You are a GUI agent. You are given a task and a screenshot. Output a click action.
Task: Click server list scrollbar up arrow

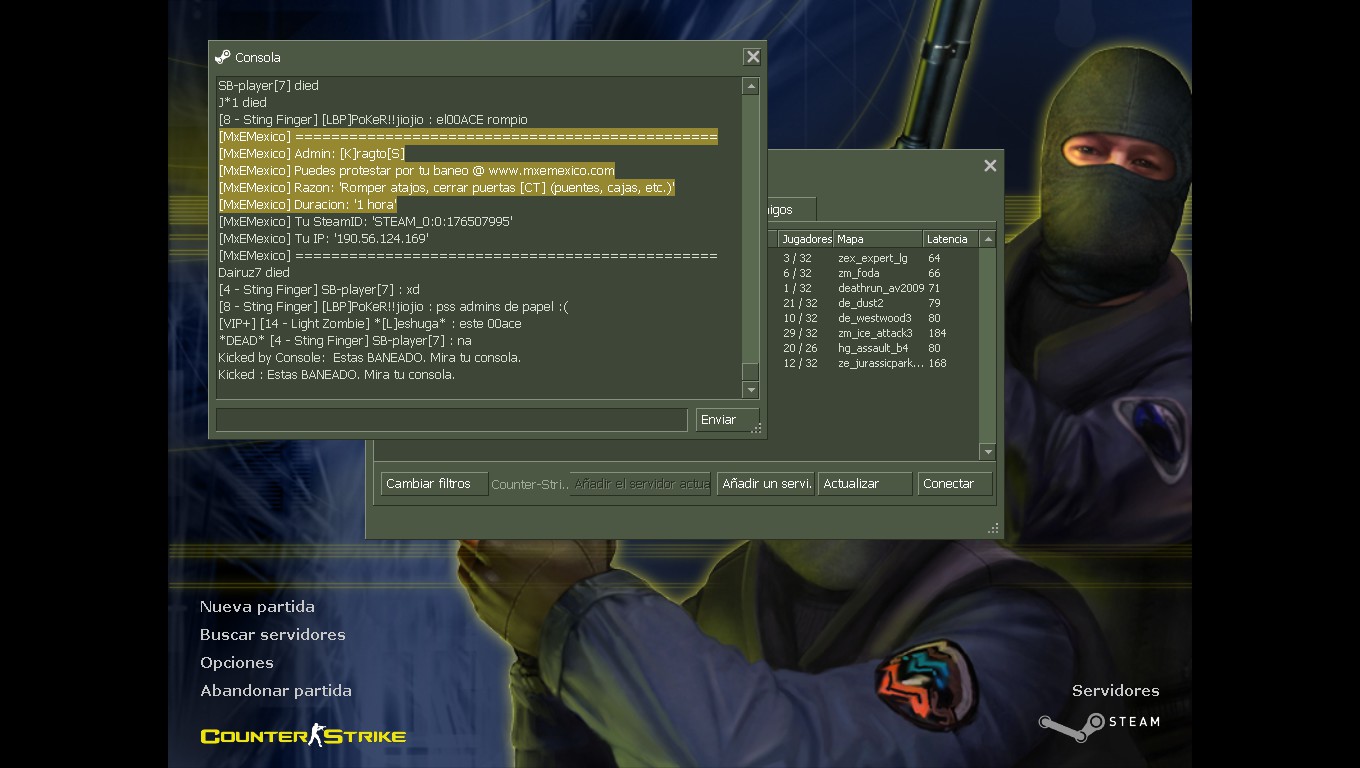click(988, 239)
